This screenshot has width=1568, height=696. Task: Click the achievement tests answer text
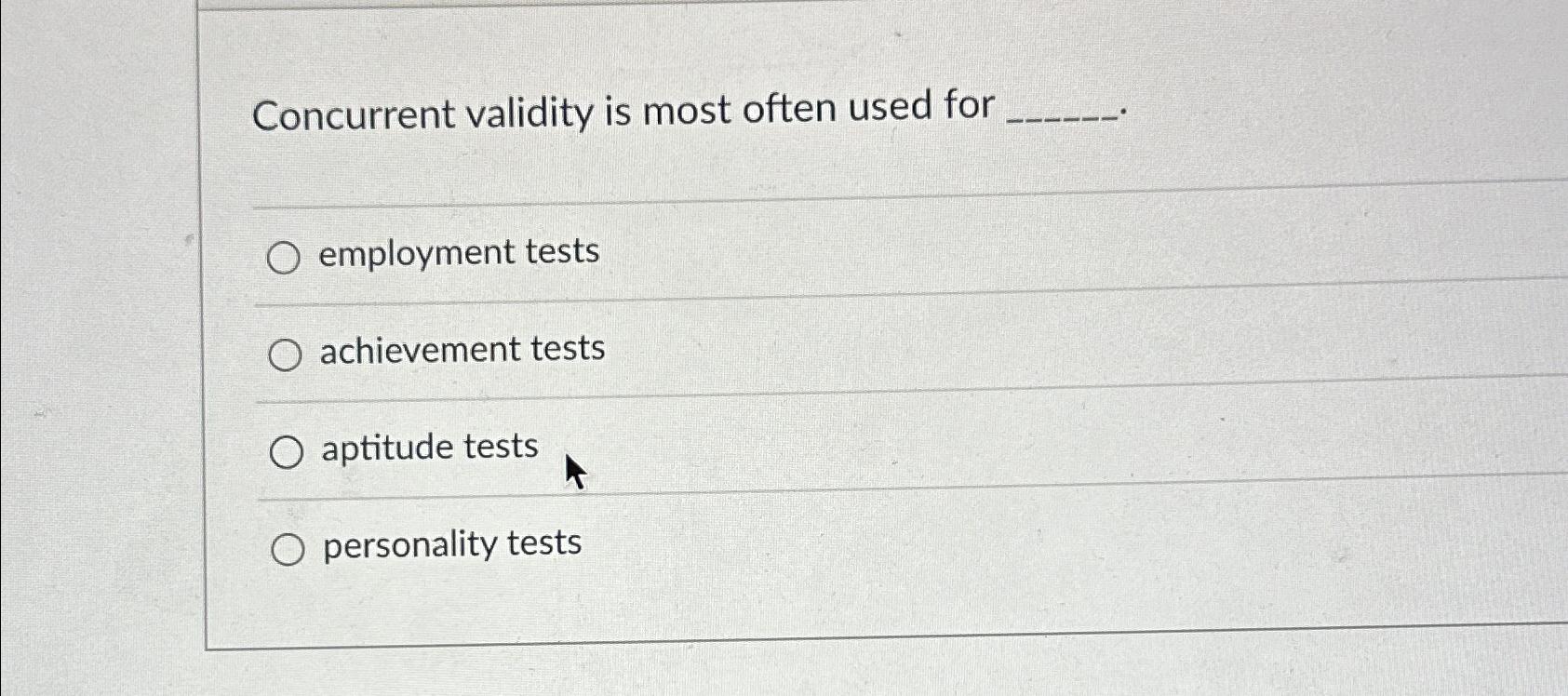(462, 350)
